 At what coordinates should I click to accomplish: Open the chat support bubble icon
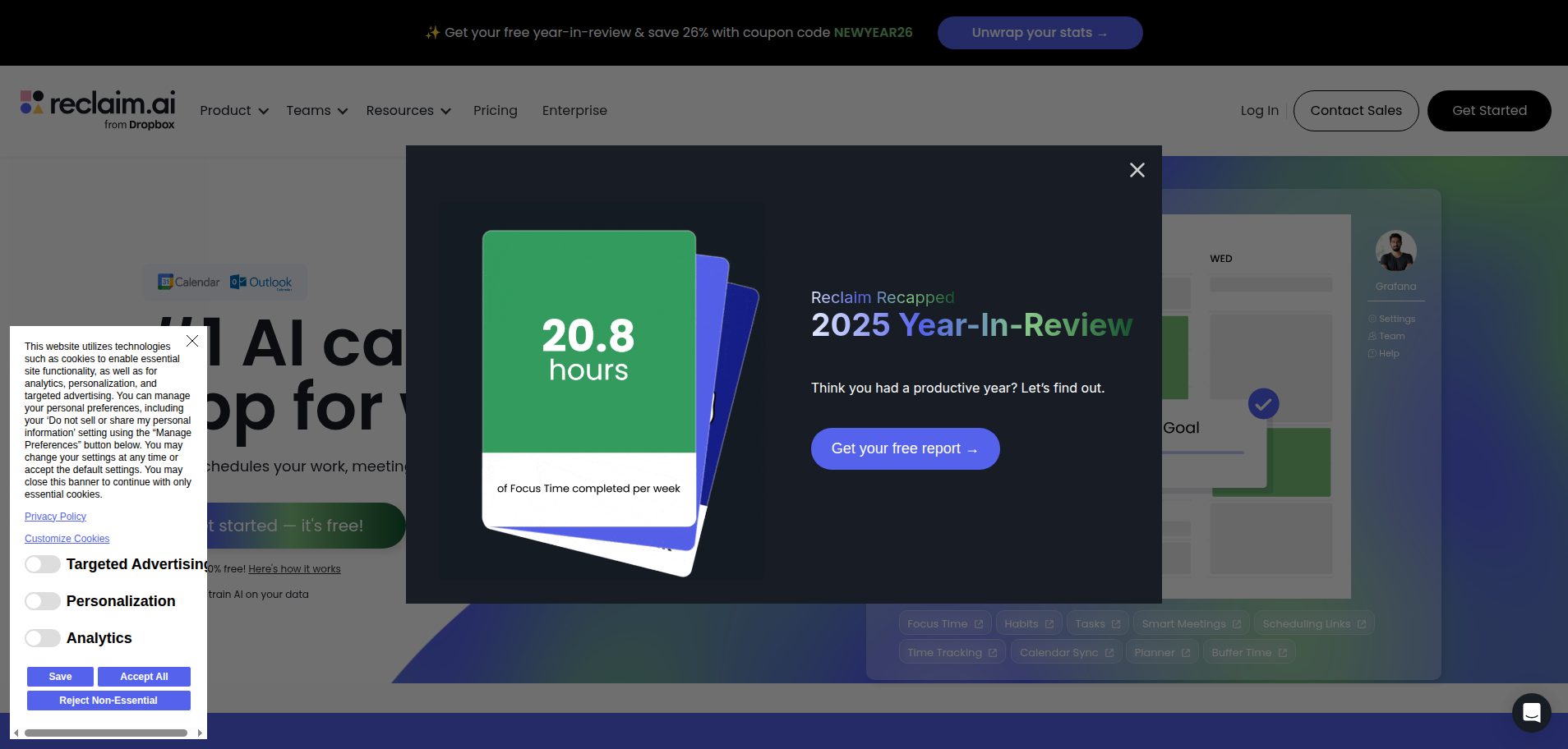point(1531,712)
